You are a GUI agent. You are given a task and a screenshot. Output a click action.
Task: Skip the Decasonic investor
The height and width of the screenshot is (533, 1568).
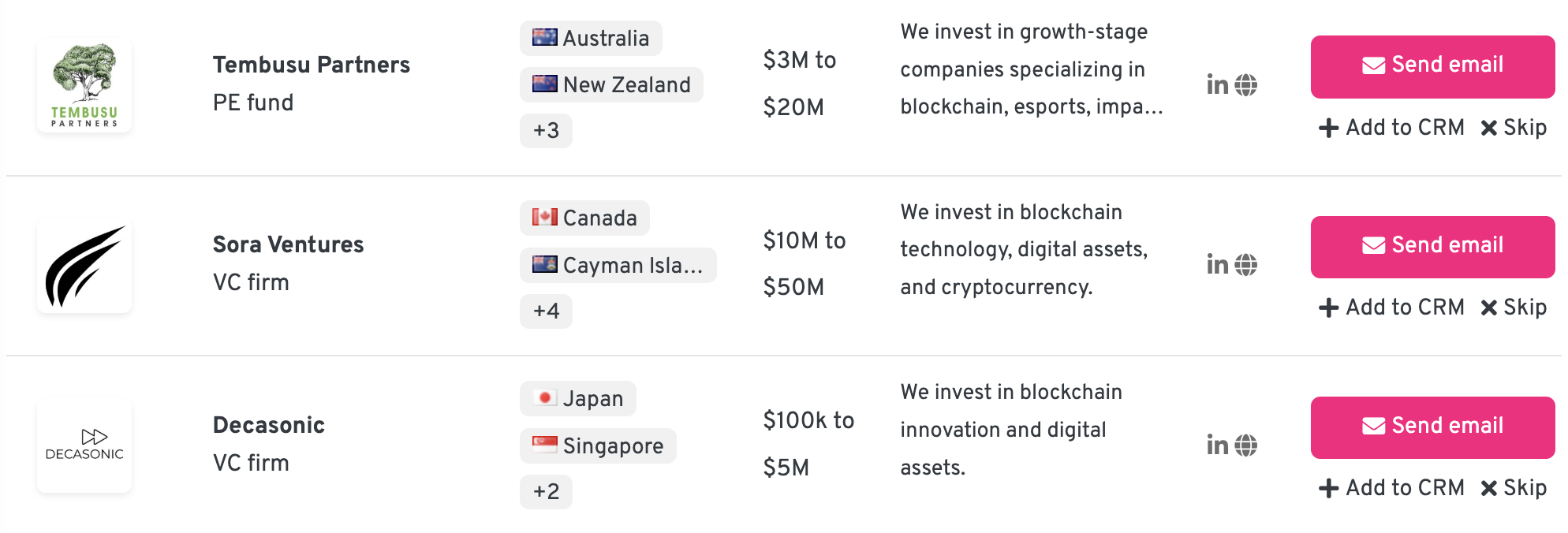tap(1514, 488)
